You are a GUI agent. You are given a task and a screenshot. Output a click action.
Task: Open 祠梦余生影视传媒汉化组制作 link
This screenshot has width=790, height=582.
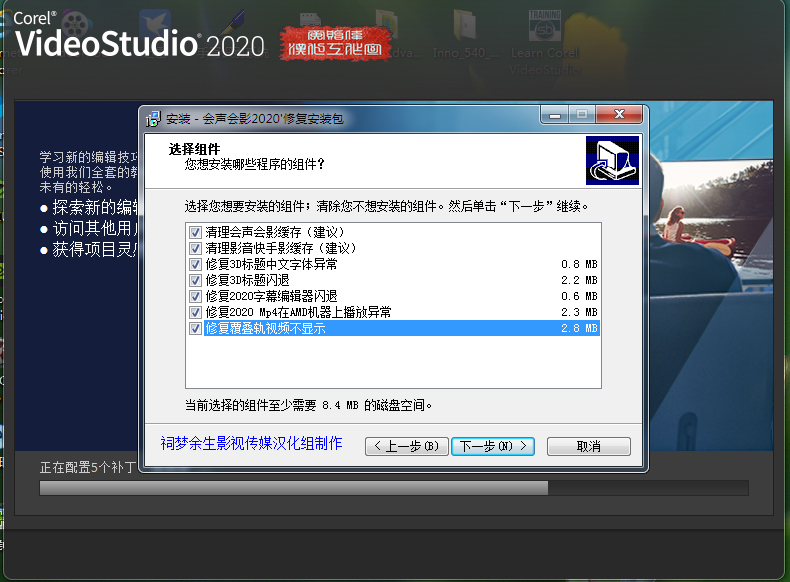point(251,443)
